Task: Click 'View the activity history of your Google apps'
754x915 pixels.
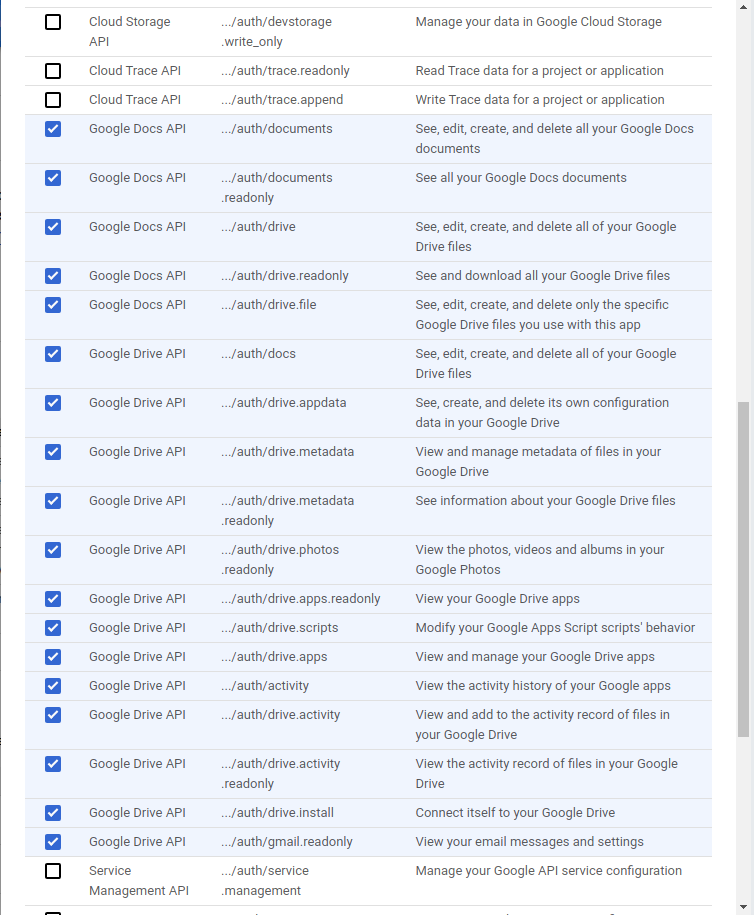Action: pos(543,686)
